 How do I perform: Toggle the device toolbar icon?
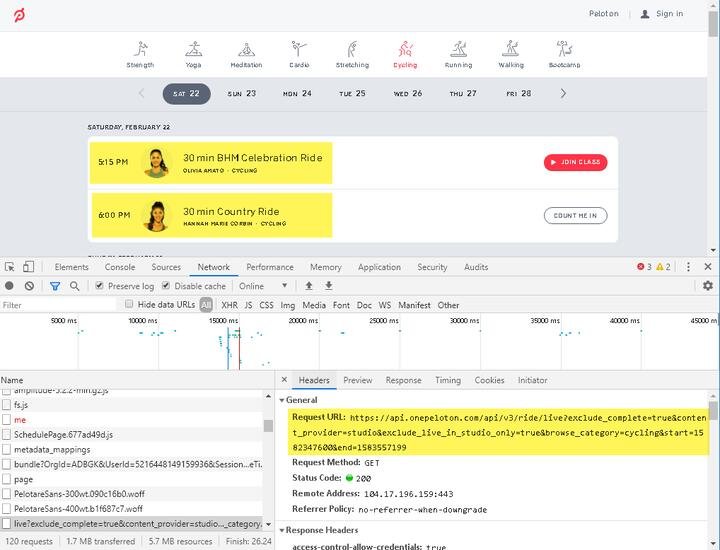click(x=28, y=267)
